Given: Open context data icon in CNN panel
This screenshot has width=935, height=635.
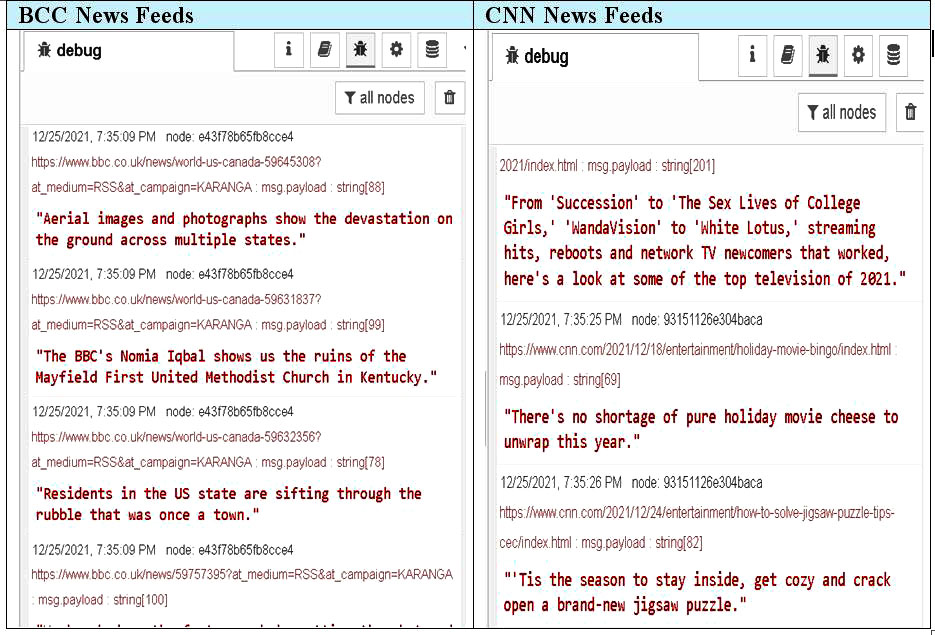Looking at the screenshot, I should click(893, 55).
